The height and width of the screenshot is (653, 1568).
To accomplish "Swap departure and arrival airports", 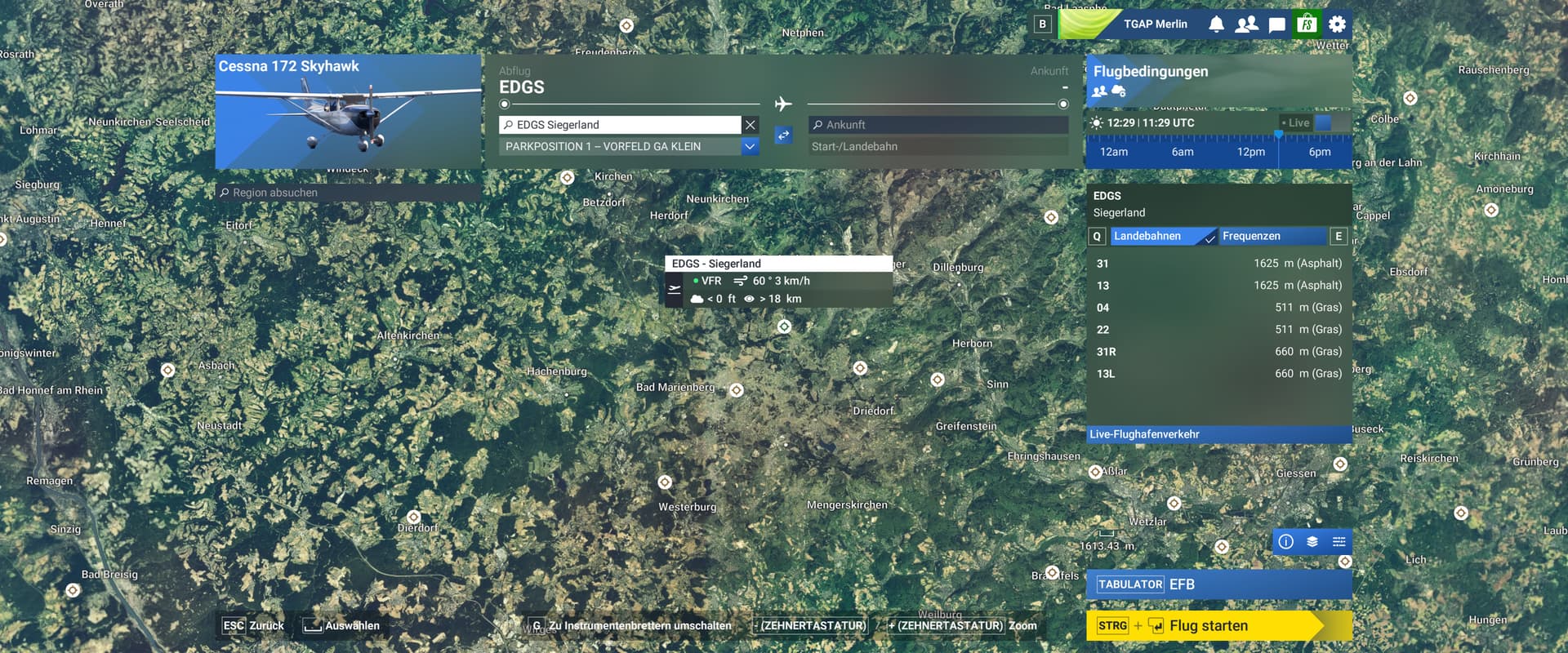I will click(x=783, y=135).
